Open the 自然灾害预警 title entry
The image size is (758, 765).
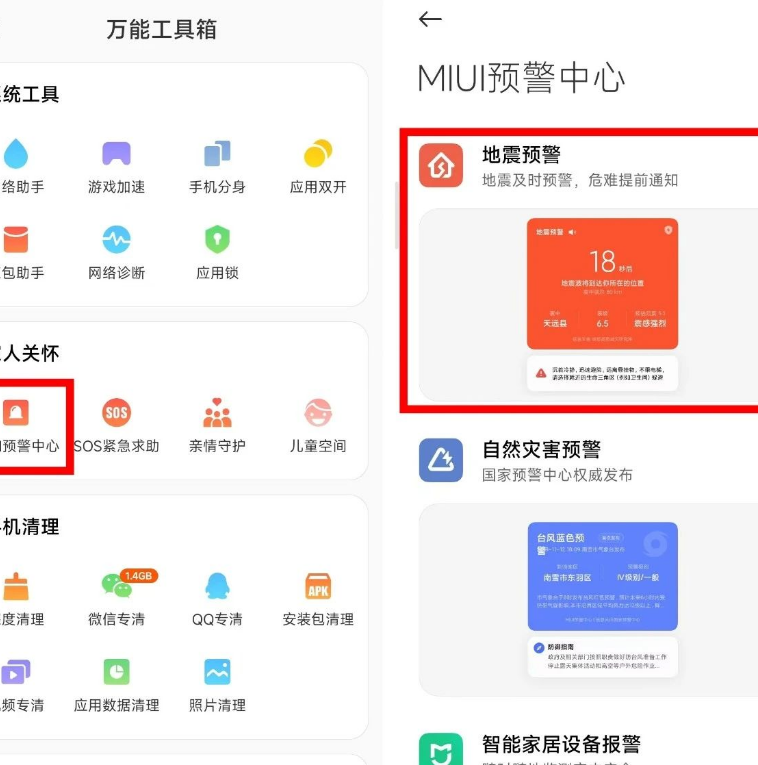point(541,449)
